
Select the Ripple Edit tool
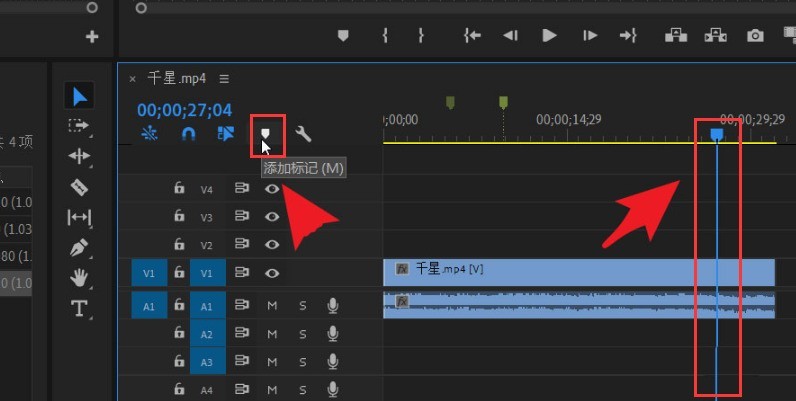click(x=79, y=156)
